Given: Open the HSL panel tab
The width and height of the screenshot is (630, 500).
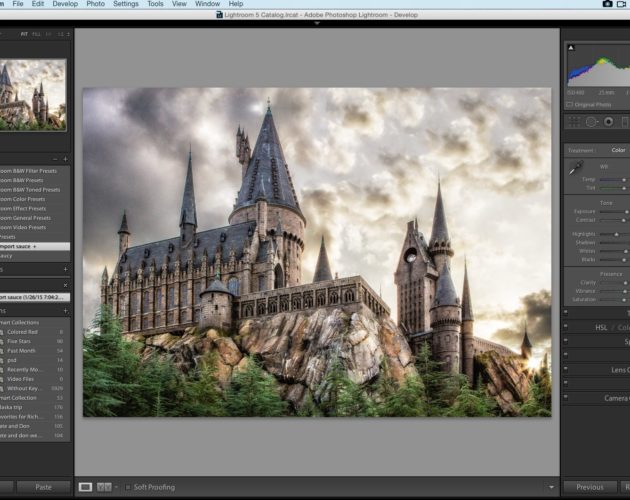Looking at the screenshot, I should [601, 327].
